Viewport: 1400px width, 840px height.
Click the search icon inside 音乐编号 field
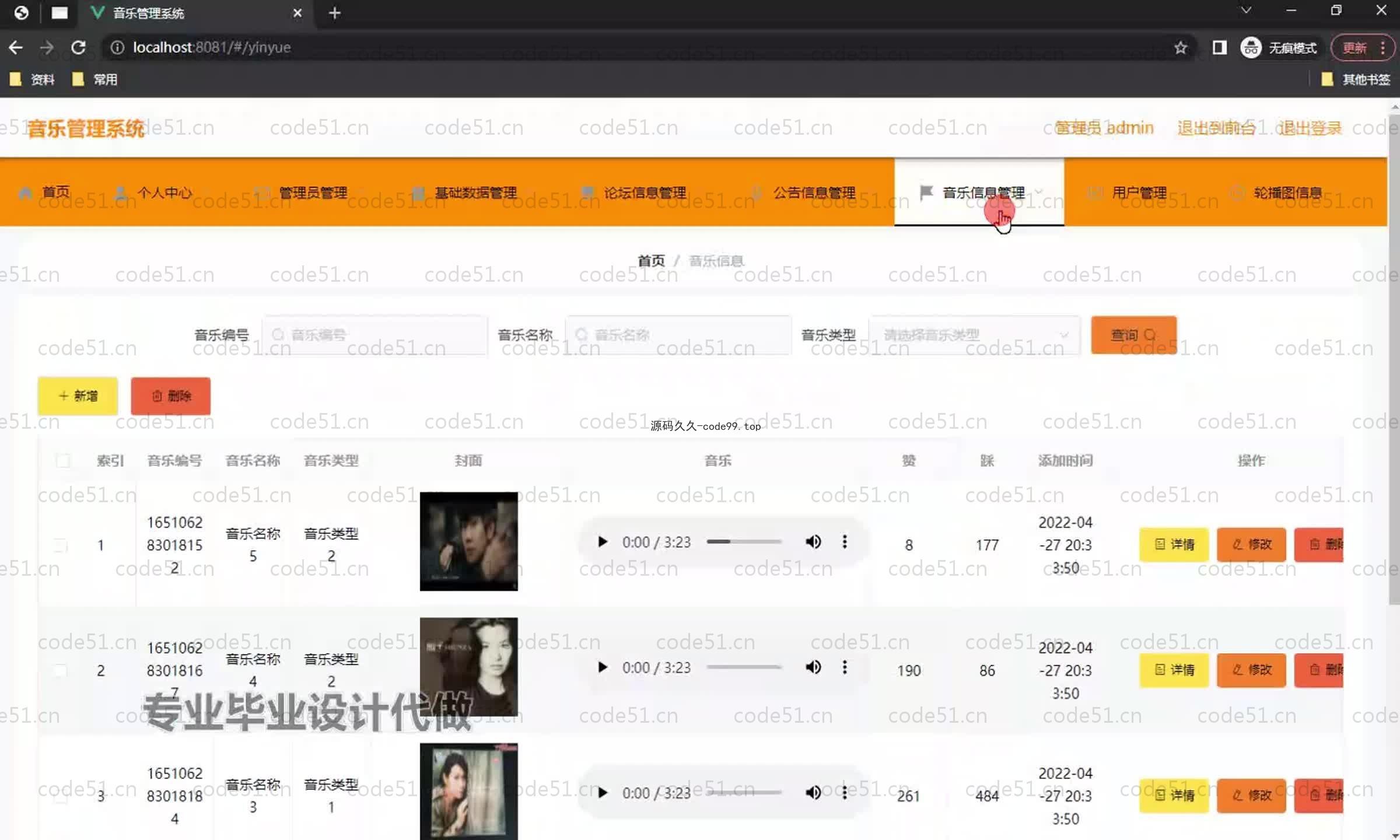point(278,335)
